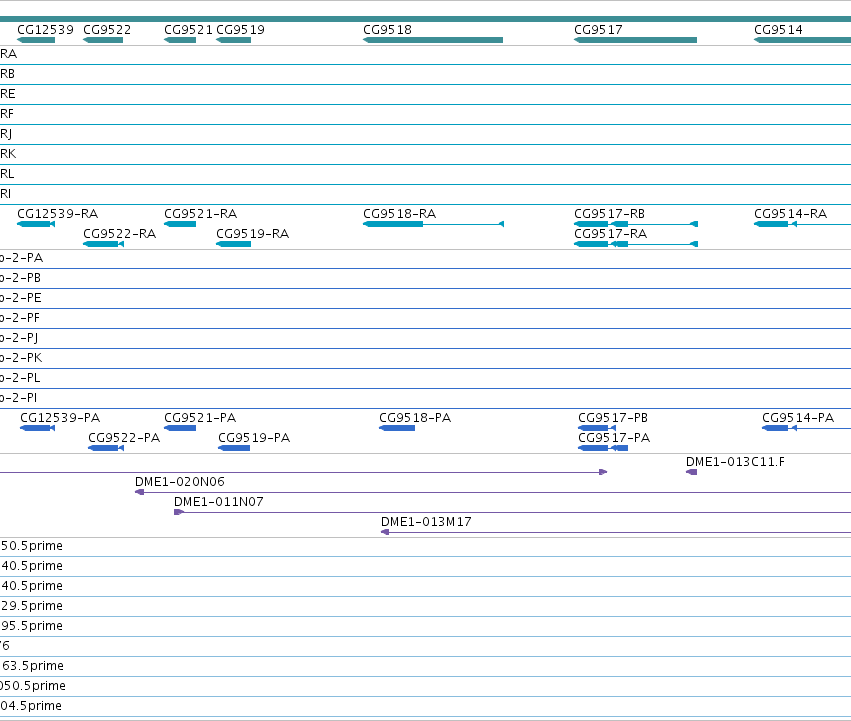Screen dimensions: 851x721
Task: Click the CG9517-RB transcript label
Action: point(609,214)
